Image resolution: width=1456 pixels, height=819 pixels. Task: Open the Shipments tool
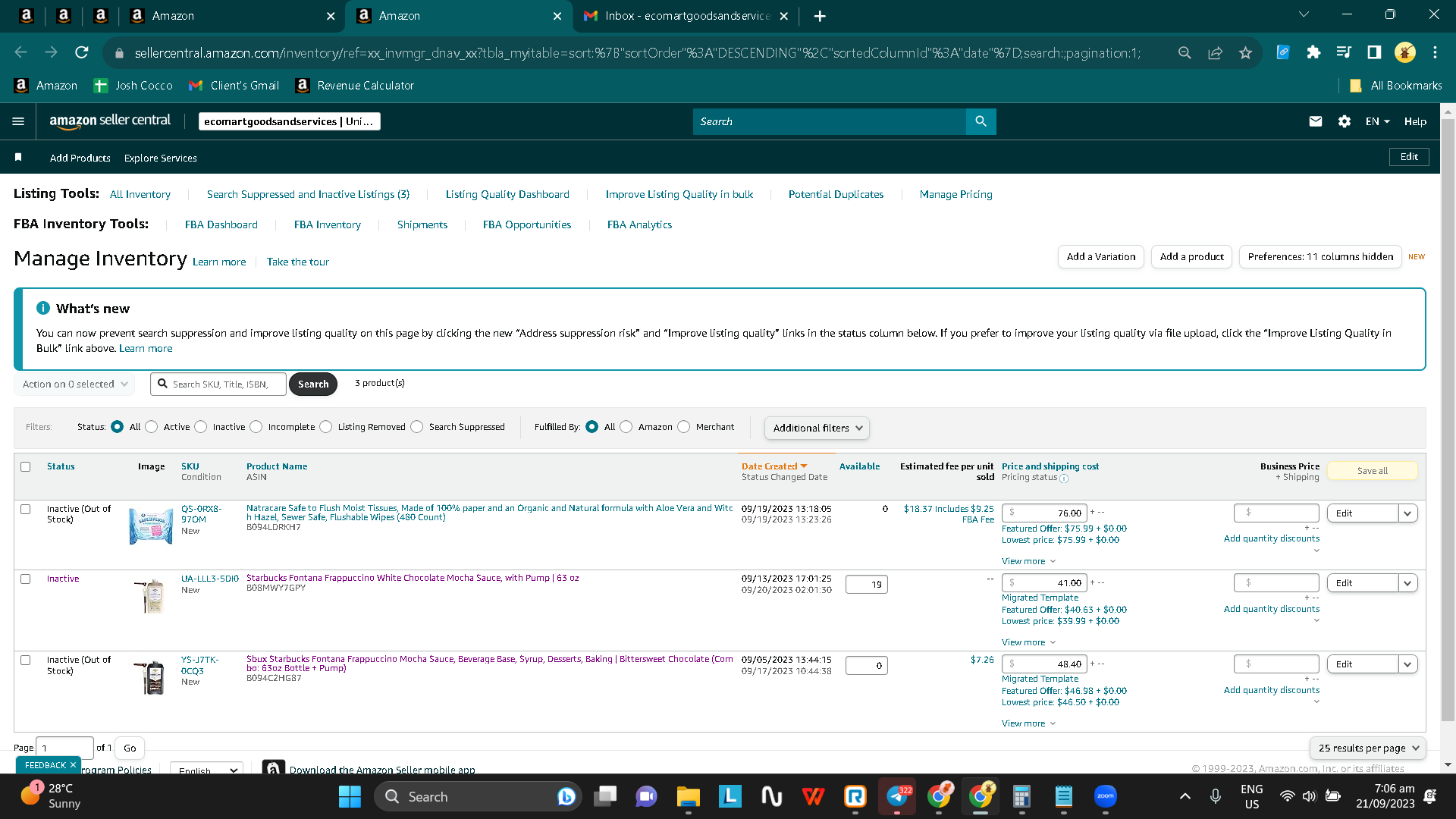422,224
